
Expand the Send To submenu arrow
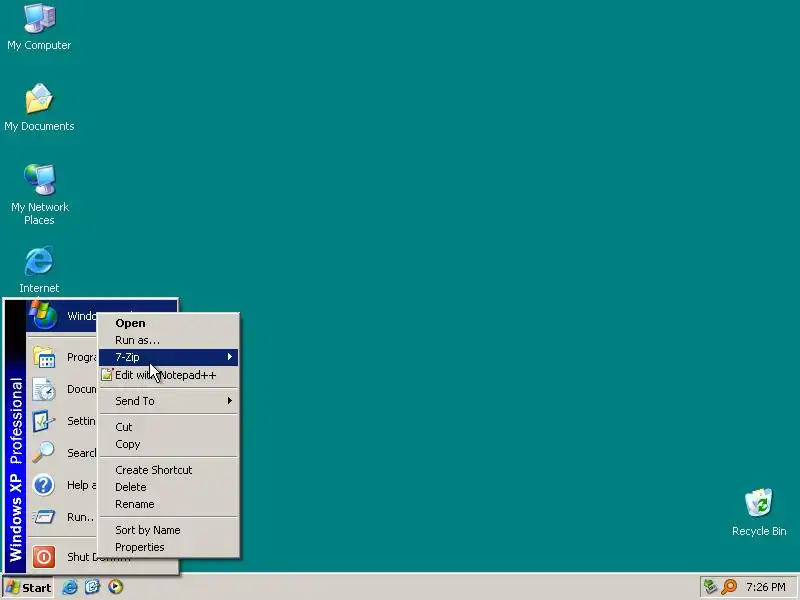click(230, 401)
